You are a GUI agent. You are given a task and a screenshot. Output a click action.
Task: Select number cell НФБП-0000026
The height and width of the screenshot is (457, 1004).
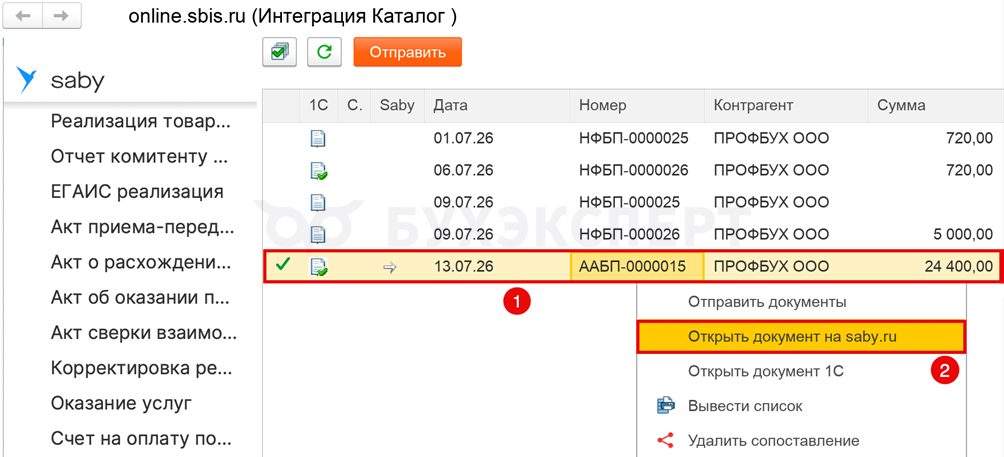pos(634,170)
